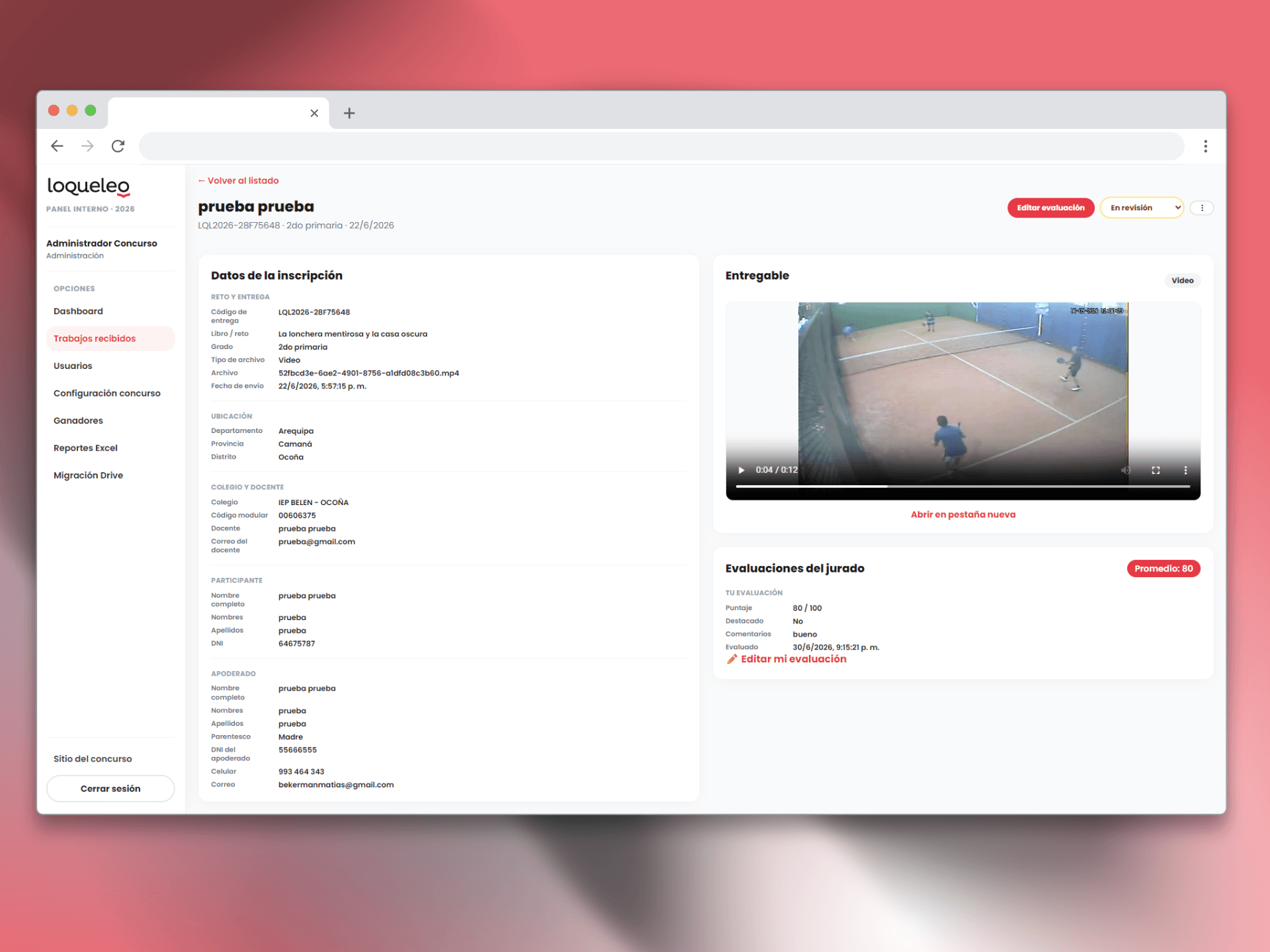Follow the Volver al listado link

(x=238, y=180)
